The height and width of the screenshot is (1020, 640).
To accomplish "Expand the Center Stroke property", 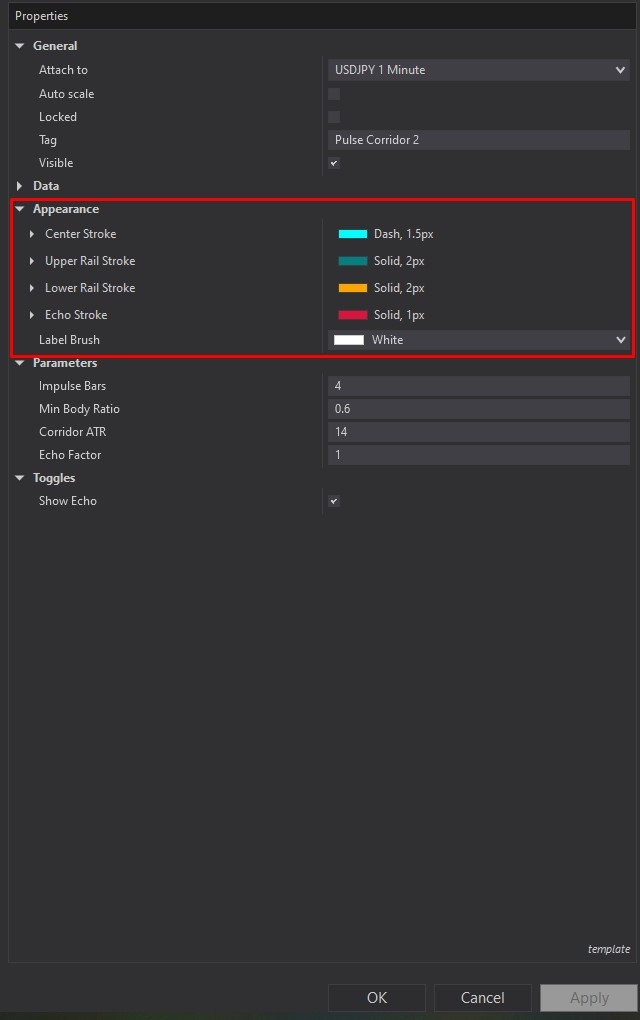I will pyautogui.click(x=32, y=234).
